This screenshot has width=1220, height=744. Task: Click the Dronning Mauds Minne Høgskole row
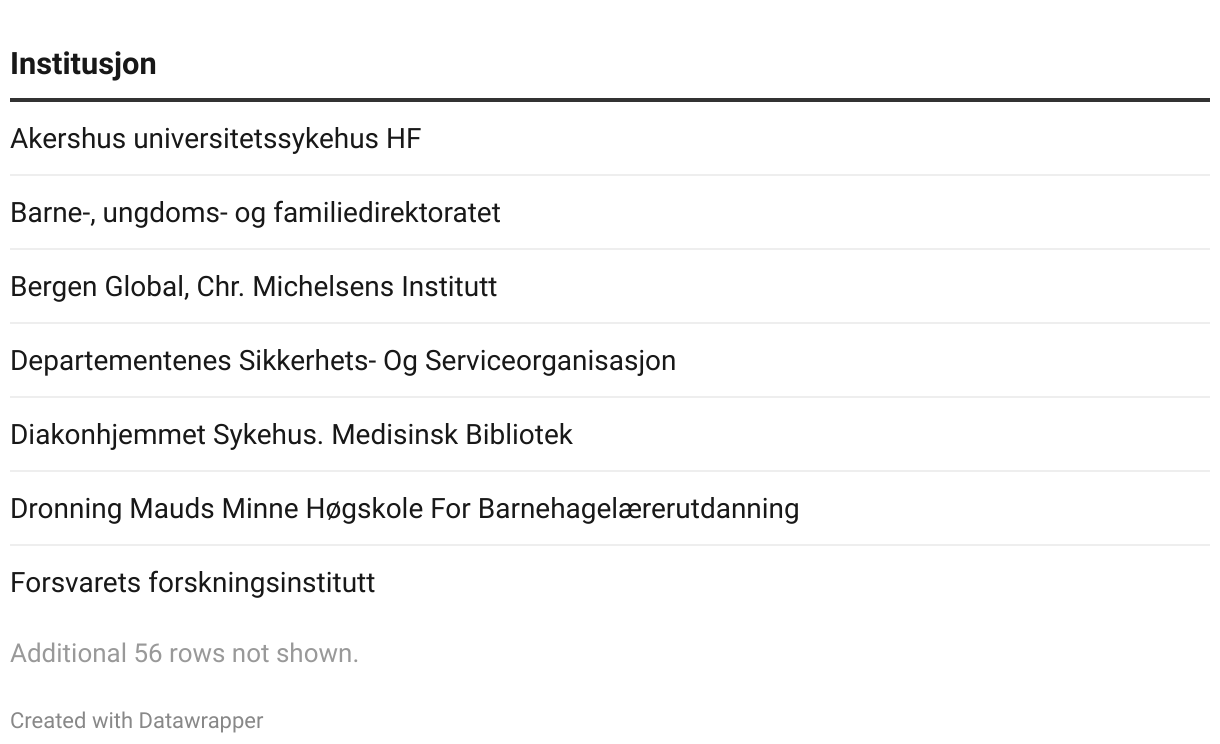click(404, 509)
